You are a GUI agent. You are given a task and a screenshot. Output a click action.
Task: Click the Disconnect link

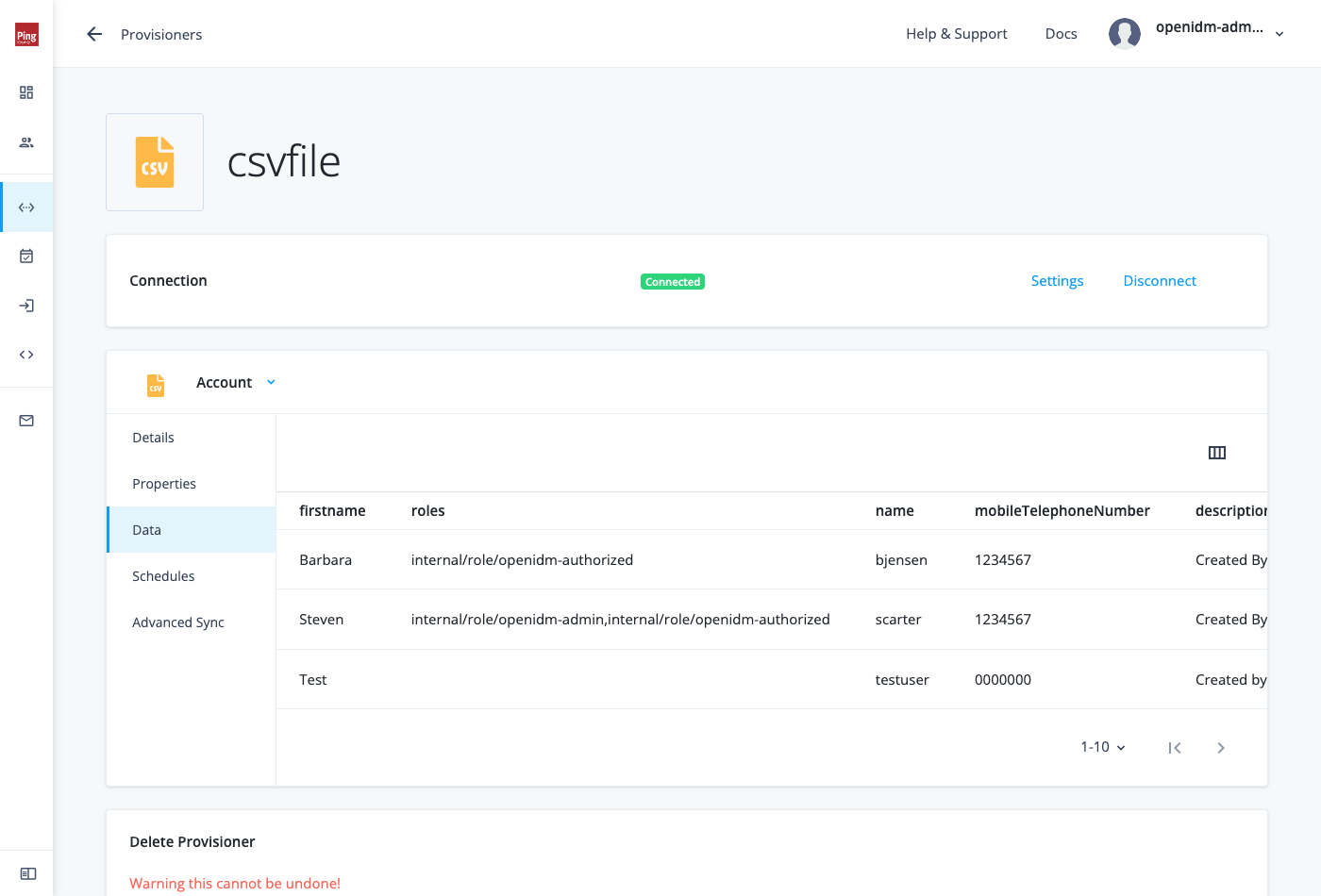pyautogui.click(x=1160, y=281)
